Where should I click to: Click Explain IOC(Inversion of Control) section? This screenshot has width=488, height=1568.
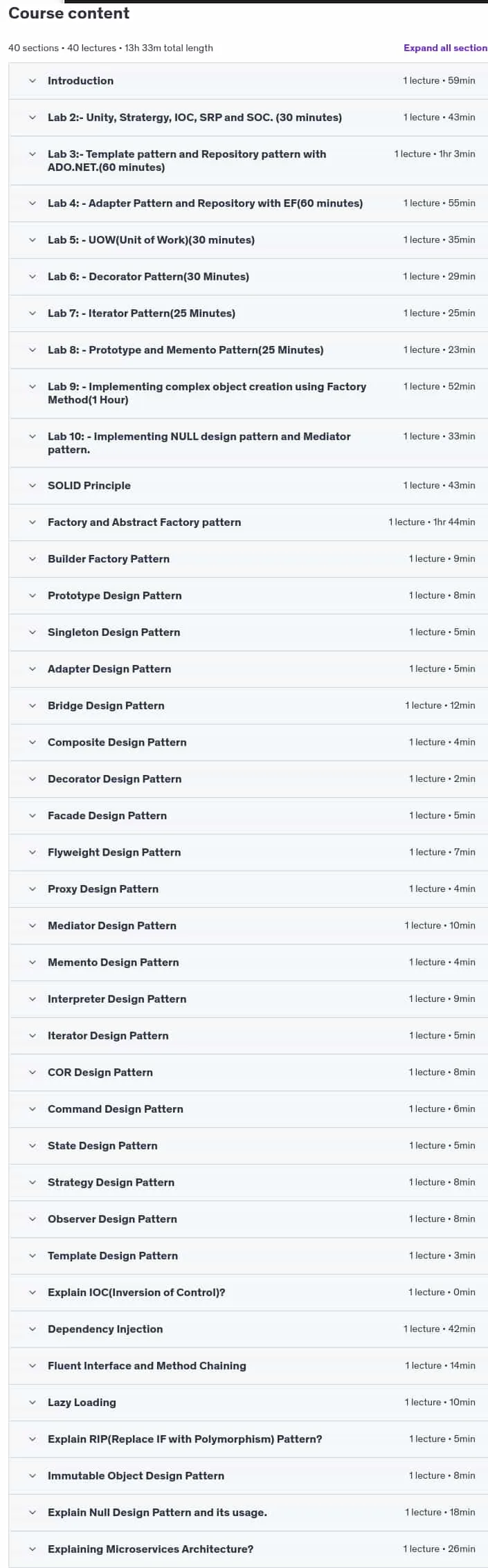[248, 1293]
